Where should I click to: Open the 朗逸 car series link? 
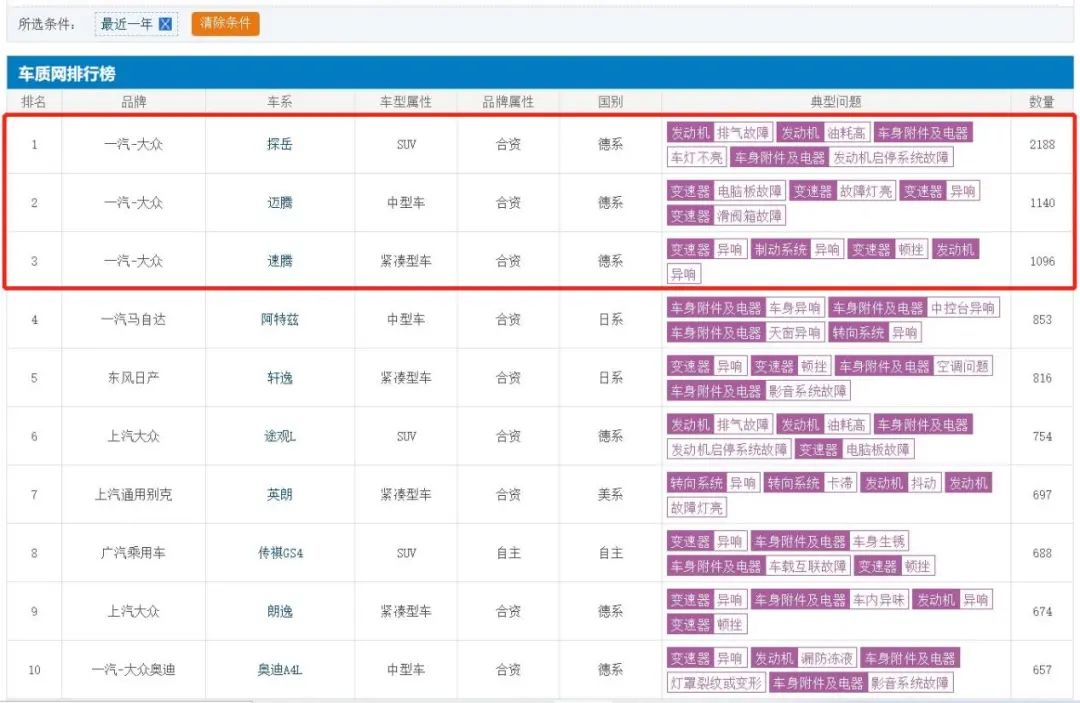point(280,611)
